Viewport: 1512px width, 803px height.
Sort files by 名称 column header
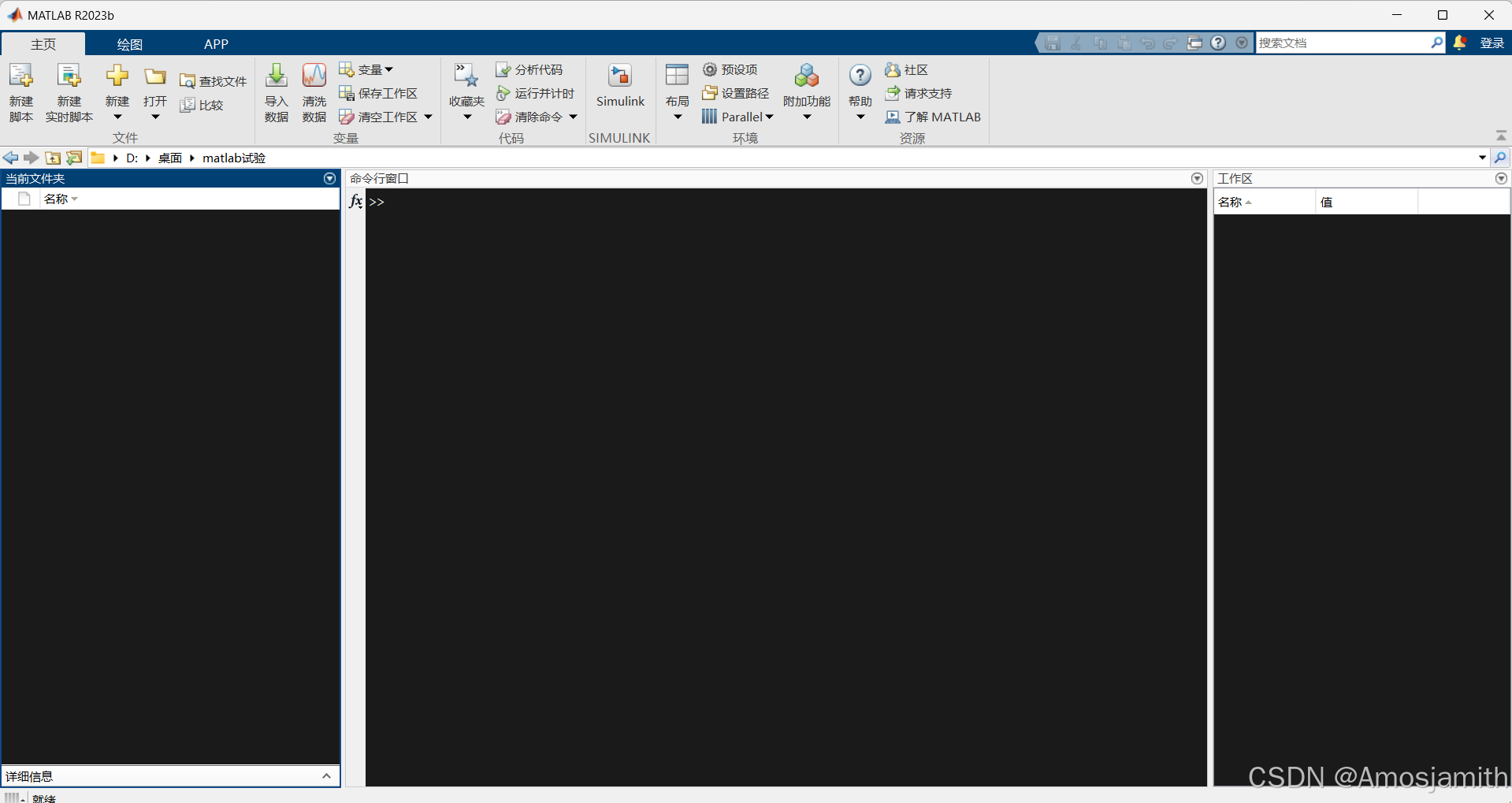[189, 199]
